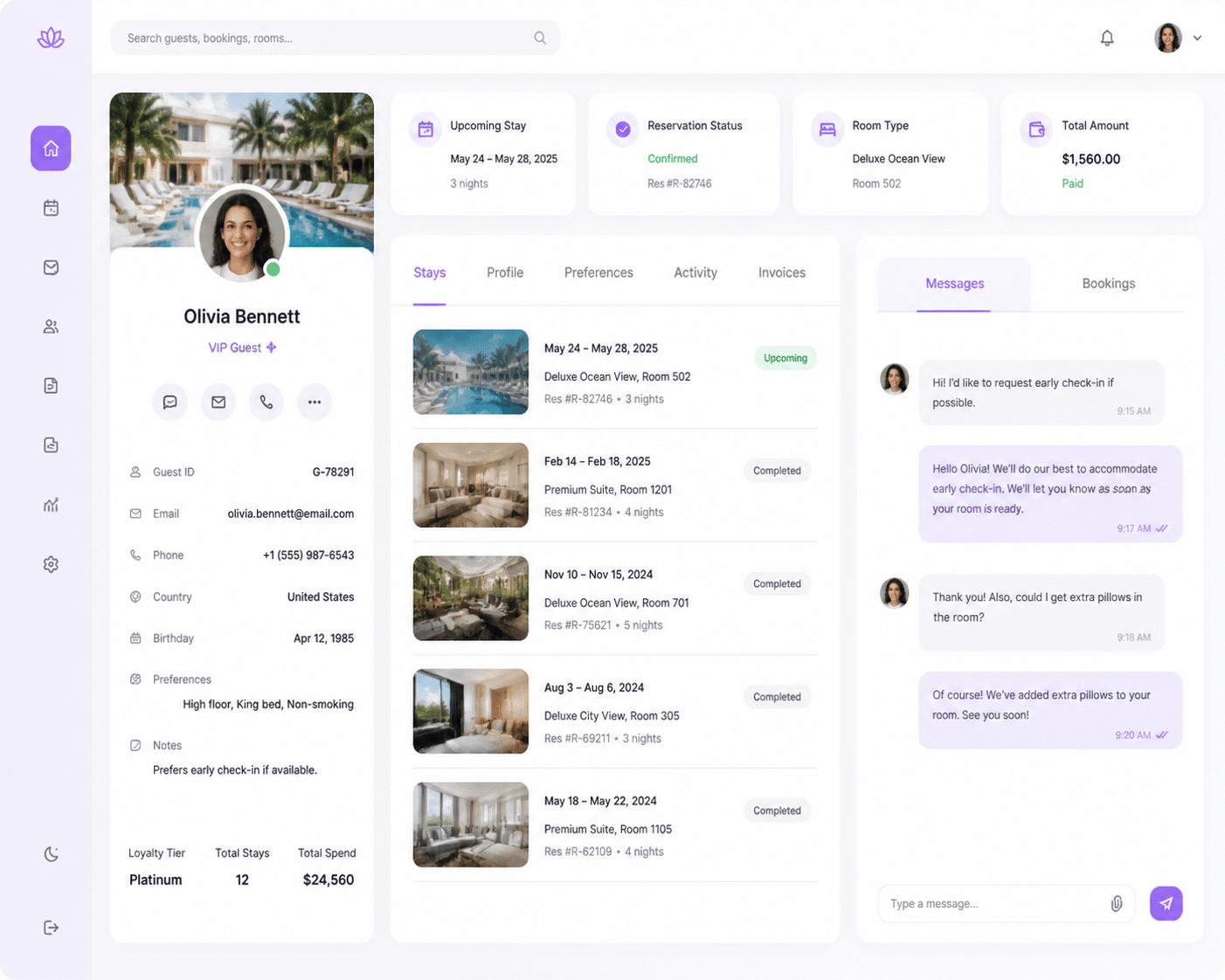Viewport: 1225px width, 980px height.
Task: Click the Total Amount wallet icon
Action: pyautogui.click(x=1037, y=129)
